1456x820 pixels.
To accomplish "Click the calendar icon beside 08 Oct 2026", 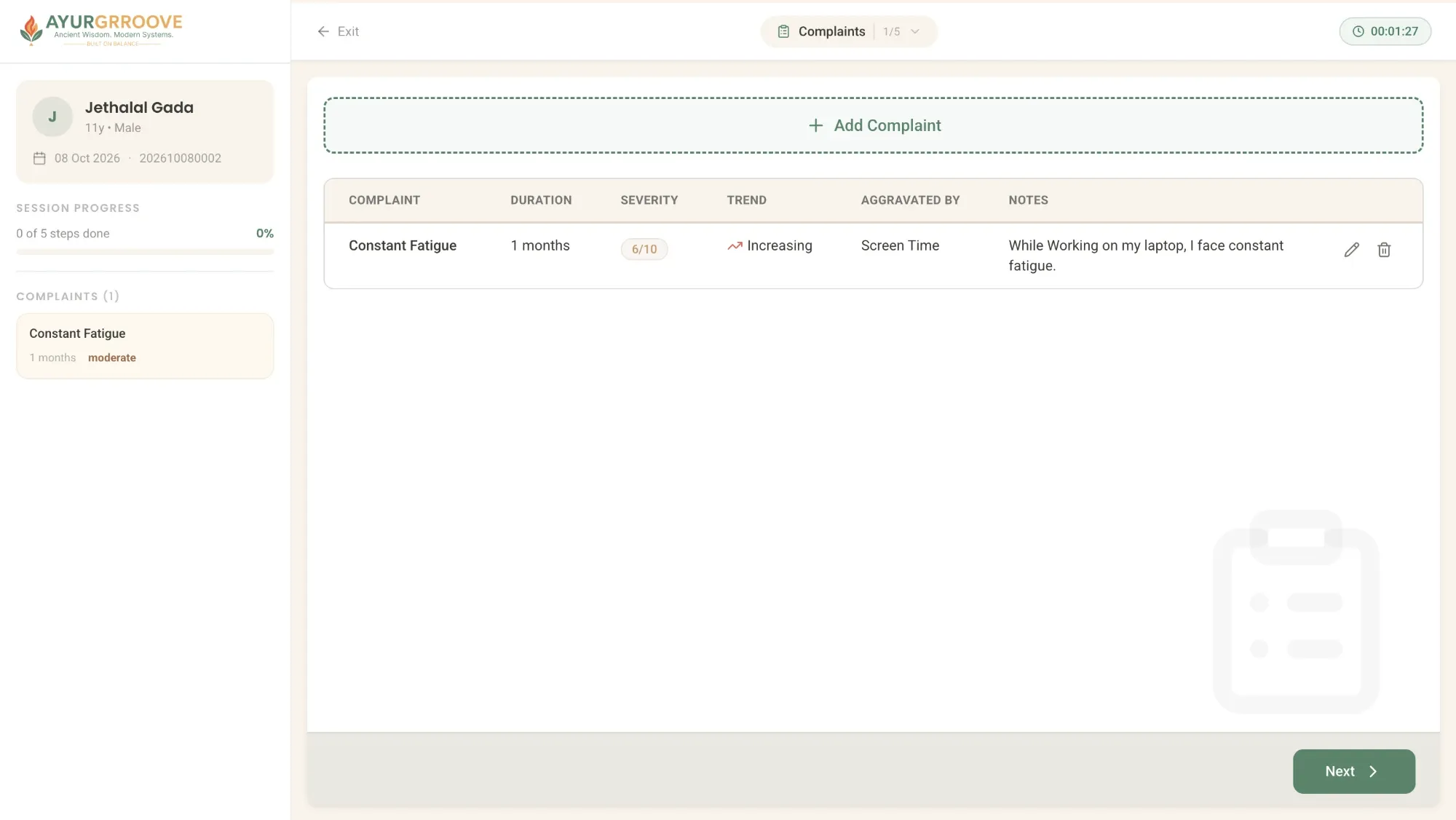I will pos(39,158).
